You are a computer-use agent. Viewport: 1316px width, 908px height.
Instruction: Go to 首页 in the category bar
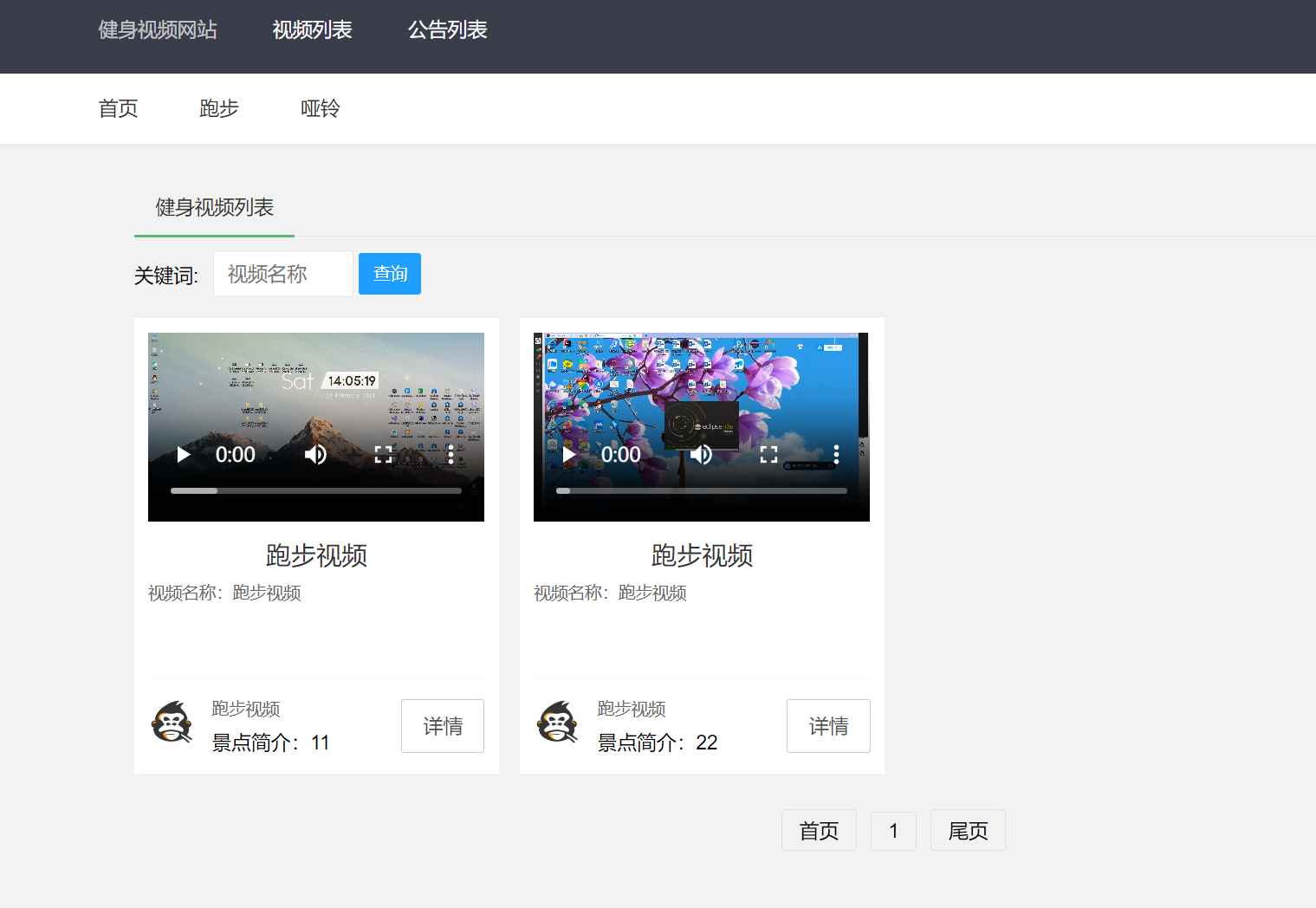(118, 109)
